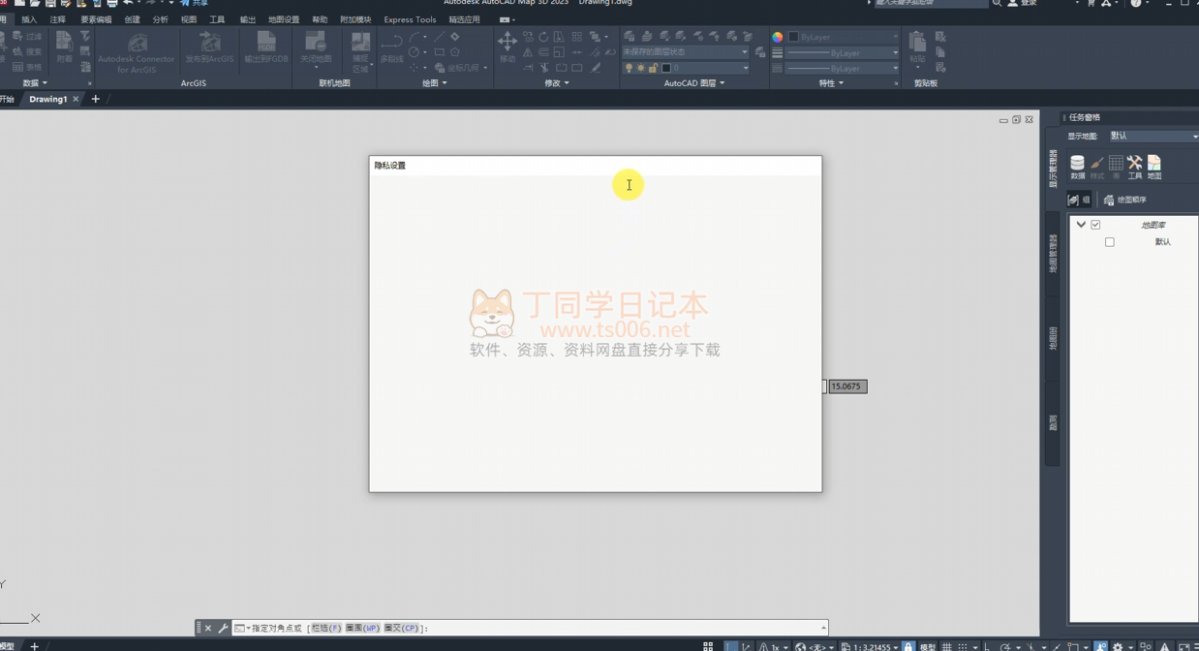Expand the unsaved layer state dropdown
This screenshot has width=1199, height=651.
click(685, 52)
